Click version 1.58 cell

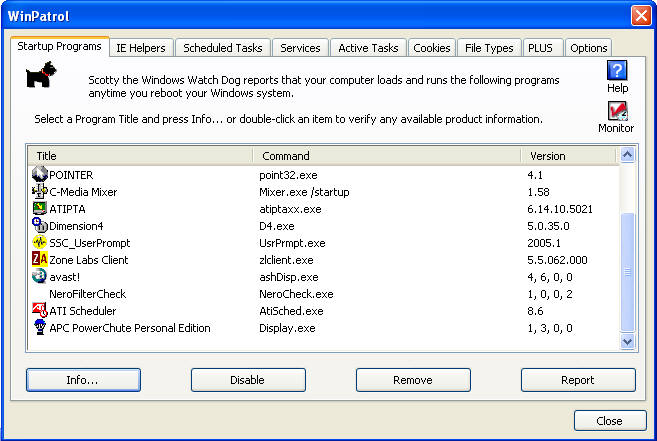[x=538, y=192]
